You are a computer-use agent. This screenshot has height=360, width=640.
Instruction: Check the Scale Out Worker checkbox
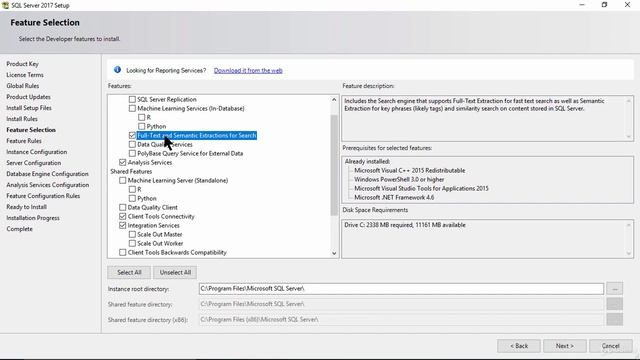[x=132, y=243]
